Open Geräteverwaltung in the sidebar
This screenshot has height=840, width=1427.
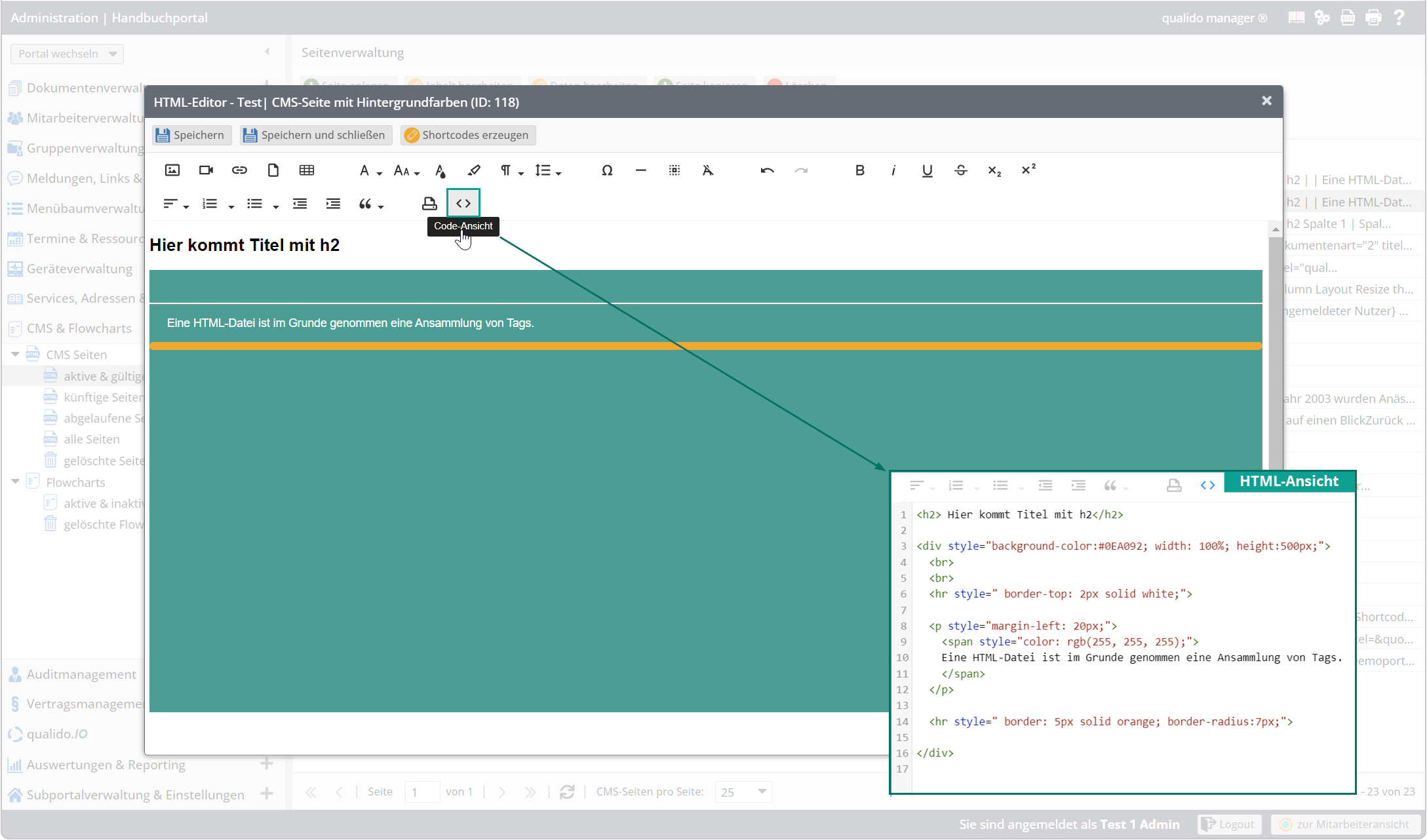pos(71,269)
